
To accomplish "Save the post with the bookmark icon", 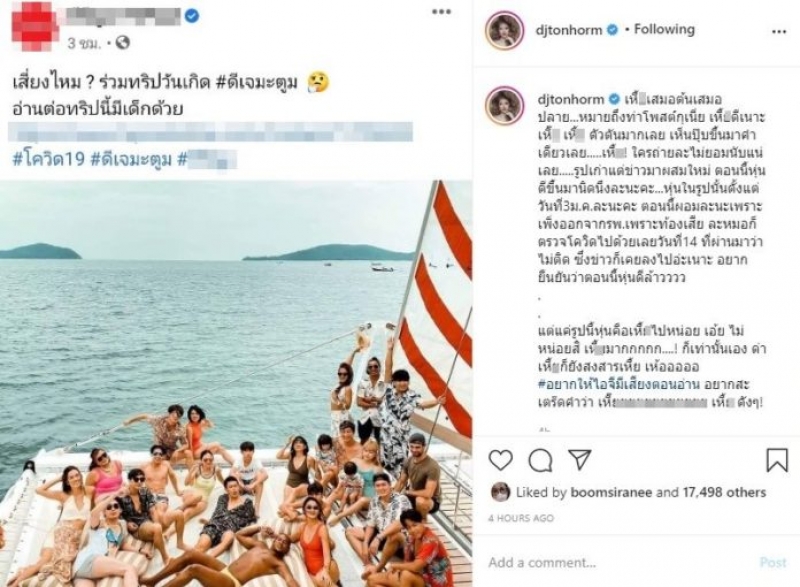I will (x=777, y=460).
